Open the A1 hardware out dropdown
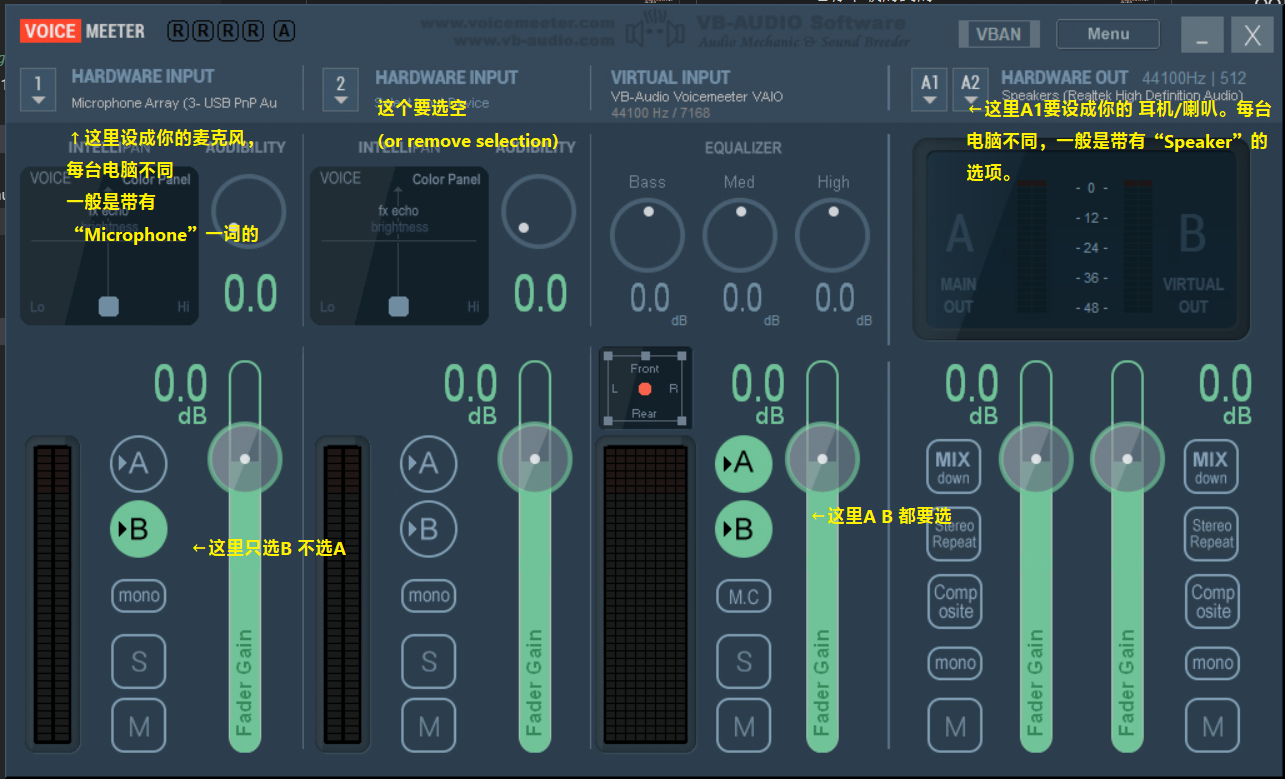1285x779 pixels. tap(930, 89)
